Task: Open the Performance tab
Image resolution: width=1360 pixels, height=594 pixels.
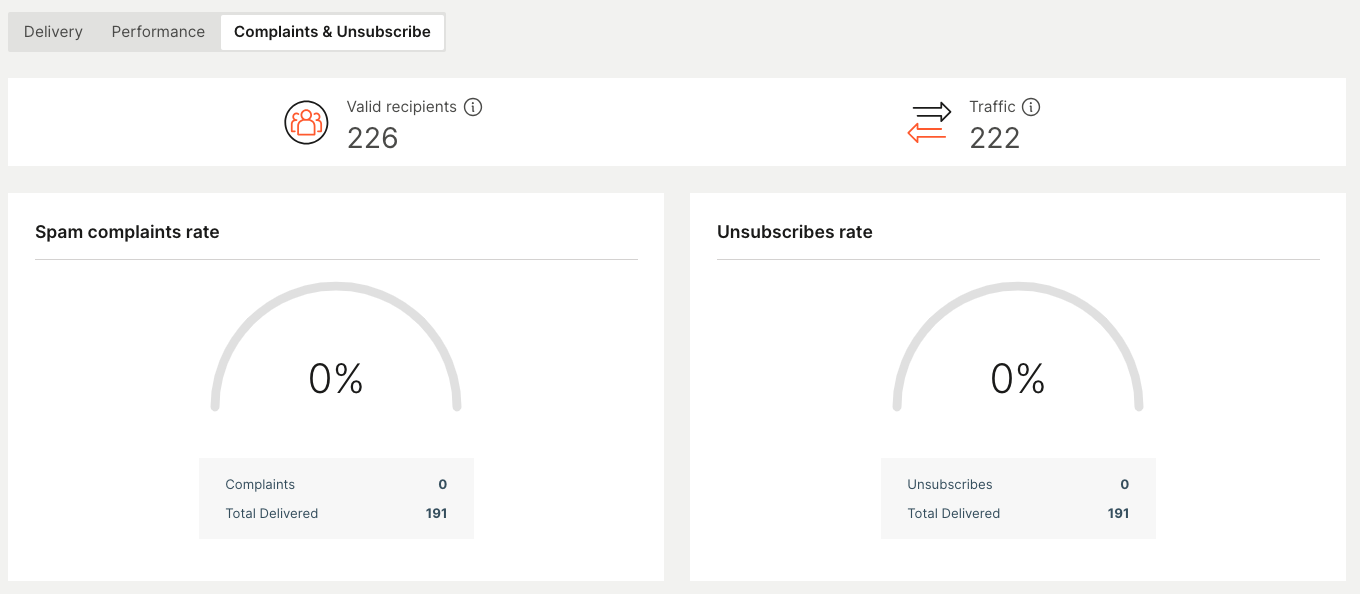Action: 158,32
